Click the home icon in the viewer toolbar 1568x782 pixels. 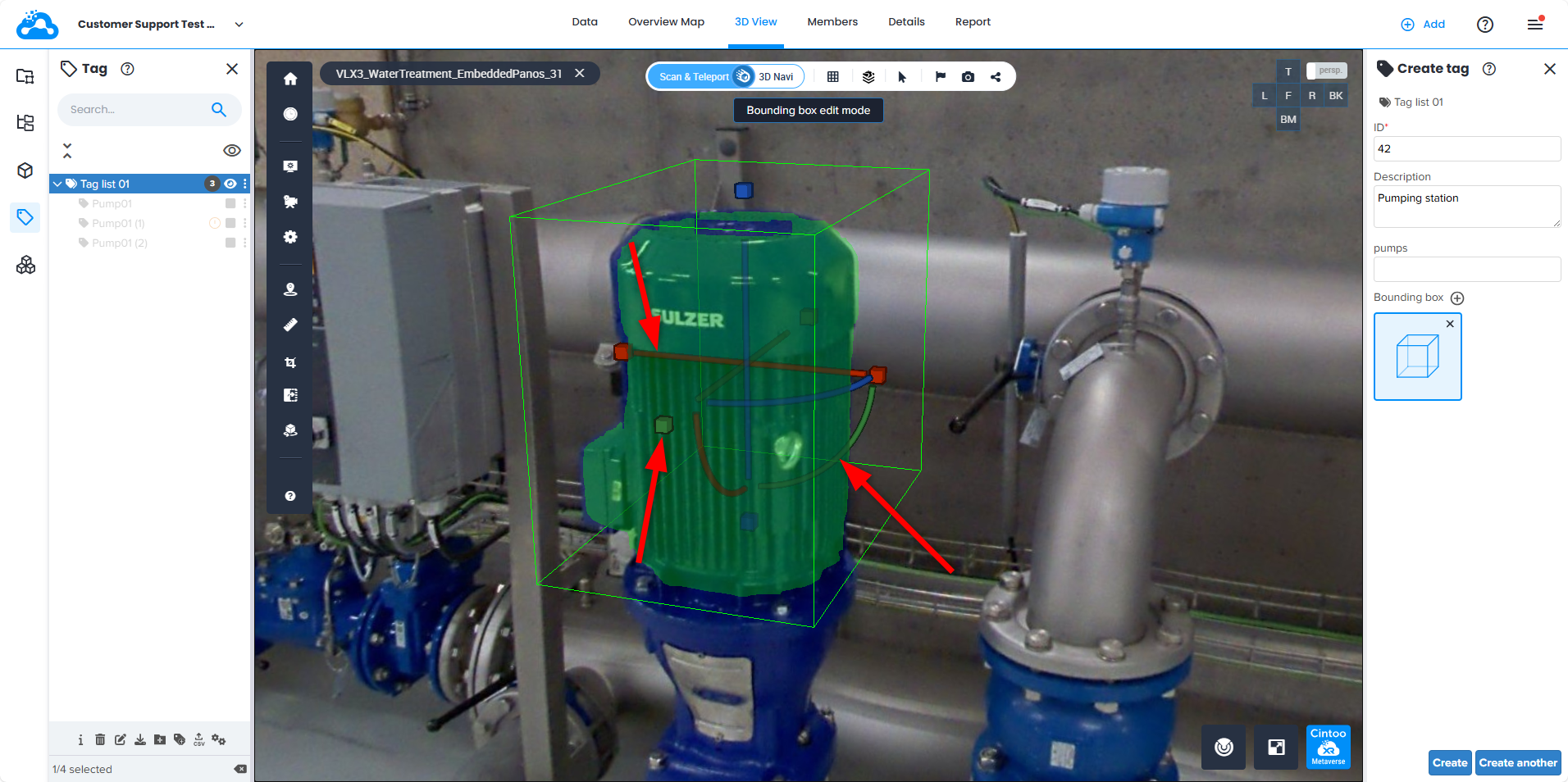(x=290, y=79)
